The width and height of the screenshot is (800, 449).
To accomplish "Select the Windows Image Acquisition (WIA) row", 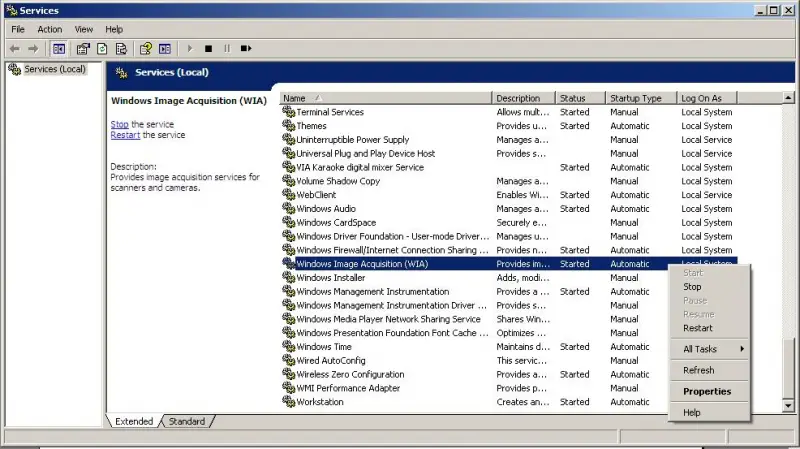I will click(x=508, y=263).
